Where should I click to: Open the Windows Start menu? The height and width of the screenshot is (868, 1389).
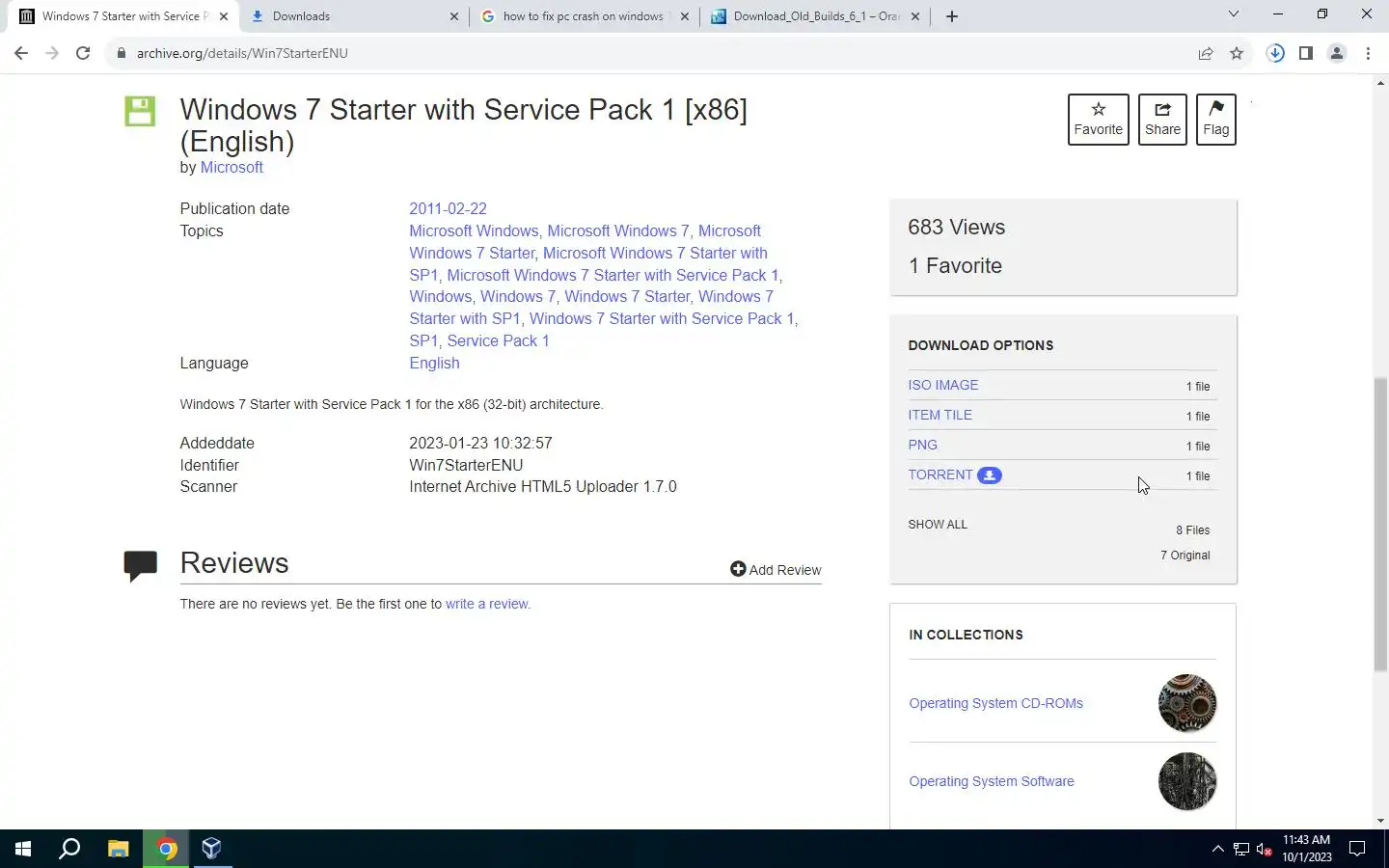click(23, 849)
